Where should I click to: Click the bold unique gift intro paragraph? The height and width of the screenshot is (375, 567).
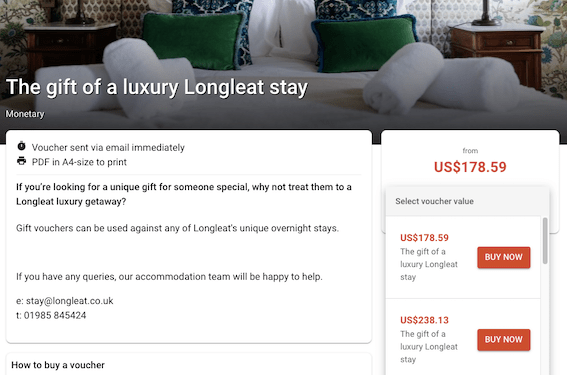[x=184, y=194]
